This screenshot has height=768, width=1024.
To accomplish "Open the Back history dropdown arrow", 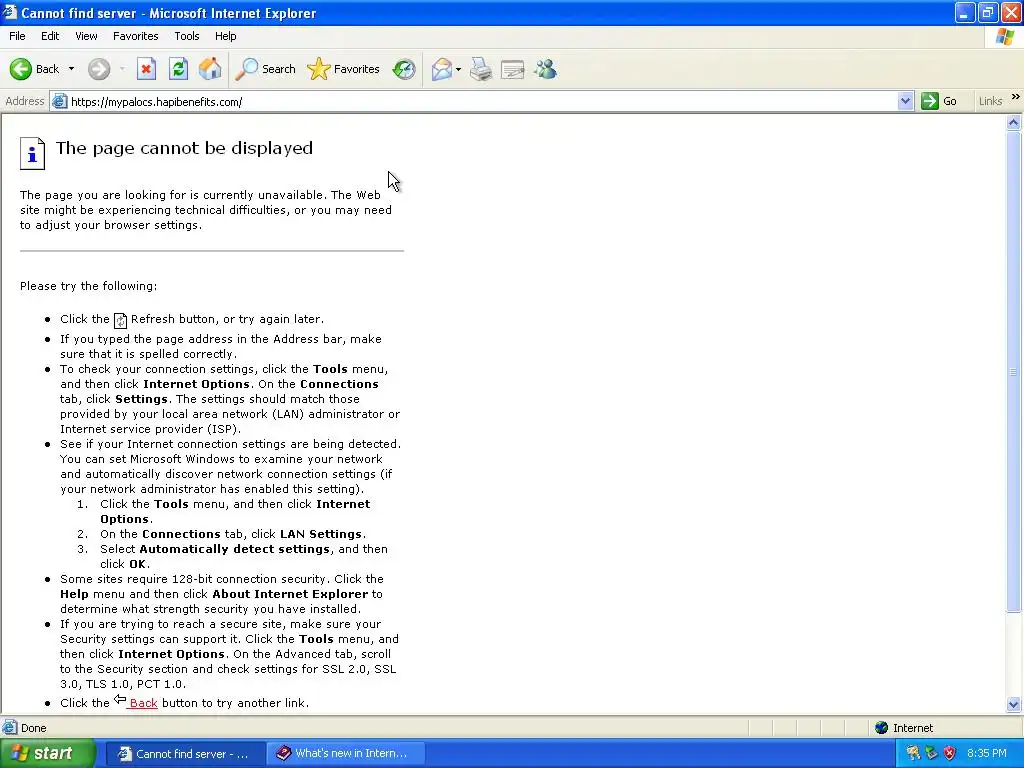I will [x=71, y=69].
